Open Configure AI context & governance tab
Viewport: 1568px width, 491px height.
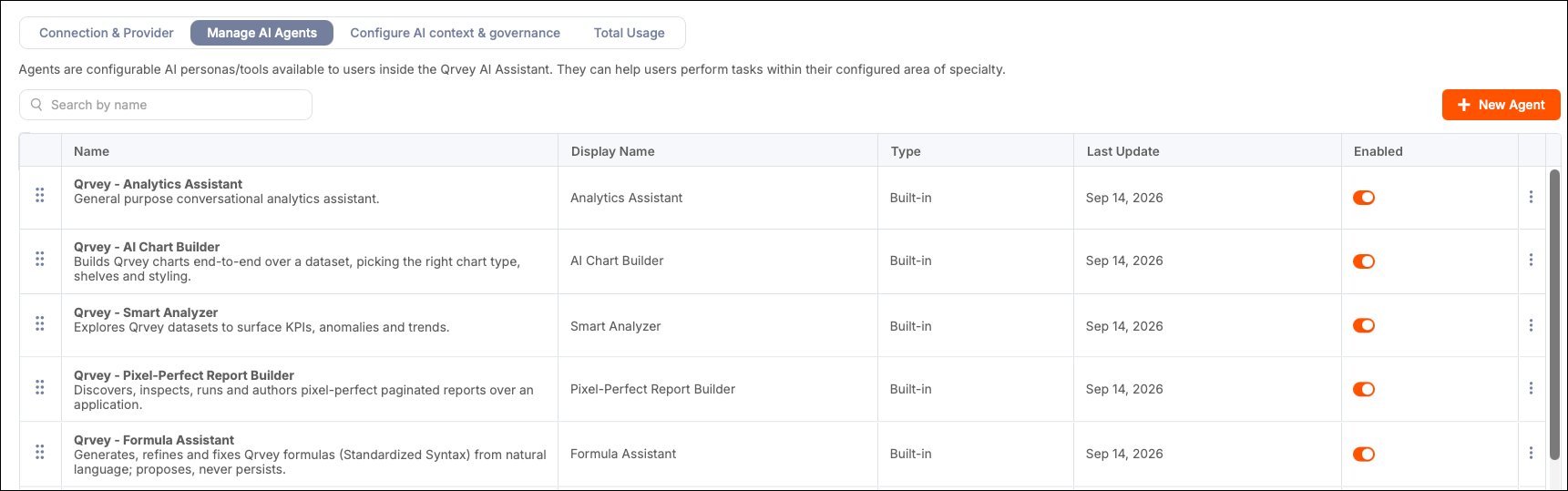[455, 33]
